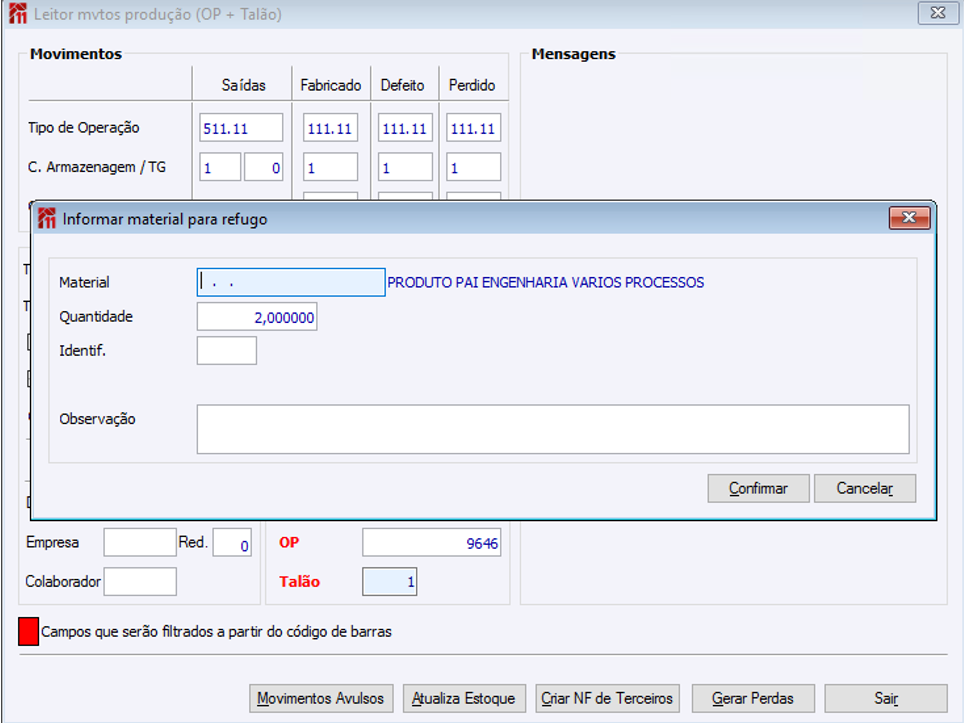Click the Saídas C. Armazenagem field with 1
The height and width of the screenshot is (723, 964).
220,167
